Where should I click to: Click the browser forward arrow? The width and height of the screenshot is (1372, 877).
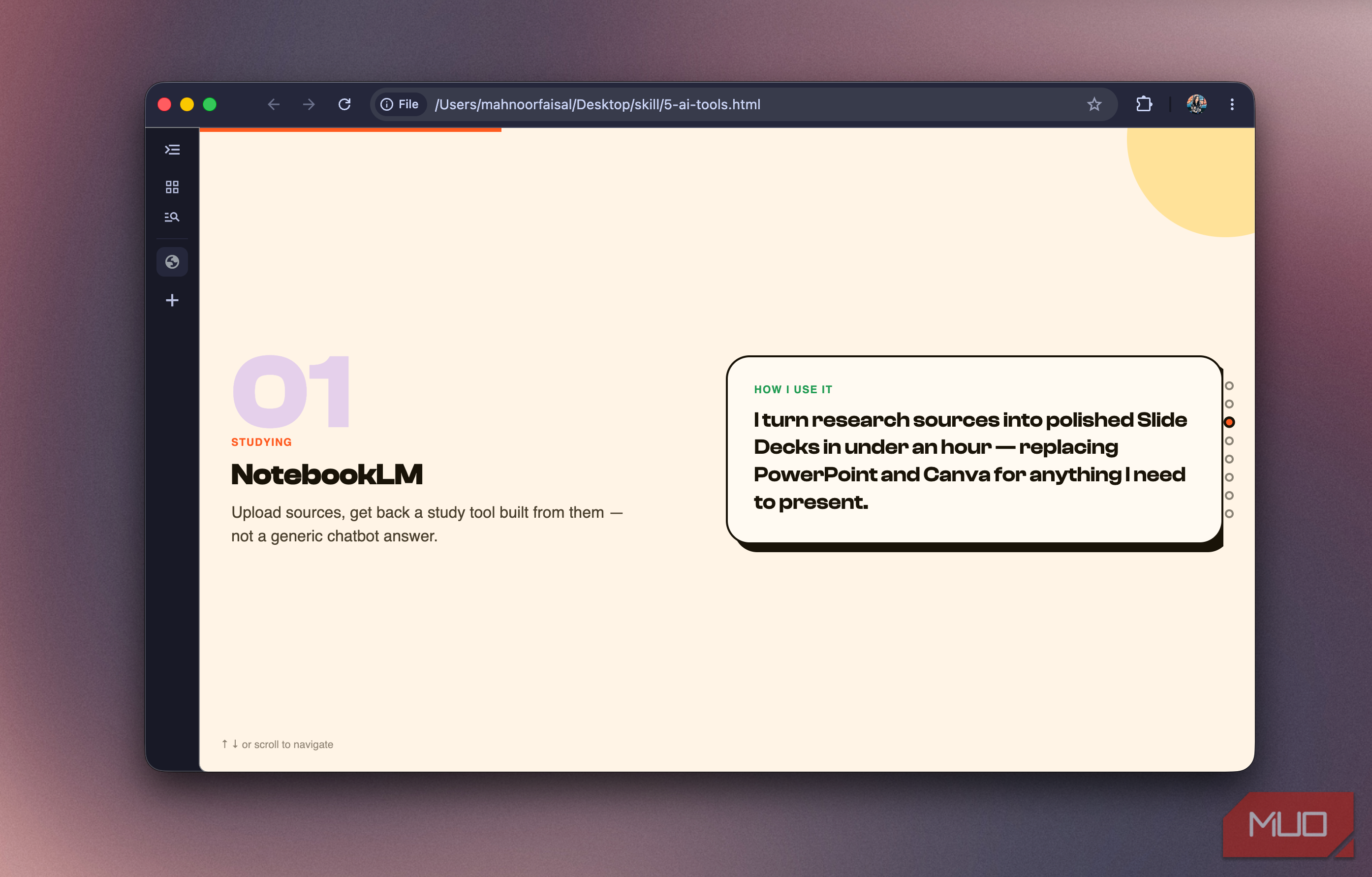click(x=308, y=104)
